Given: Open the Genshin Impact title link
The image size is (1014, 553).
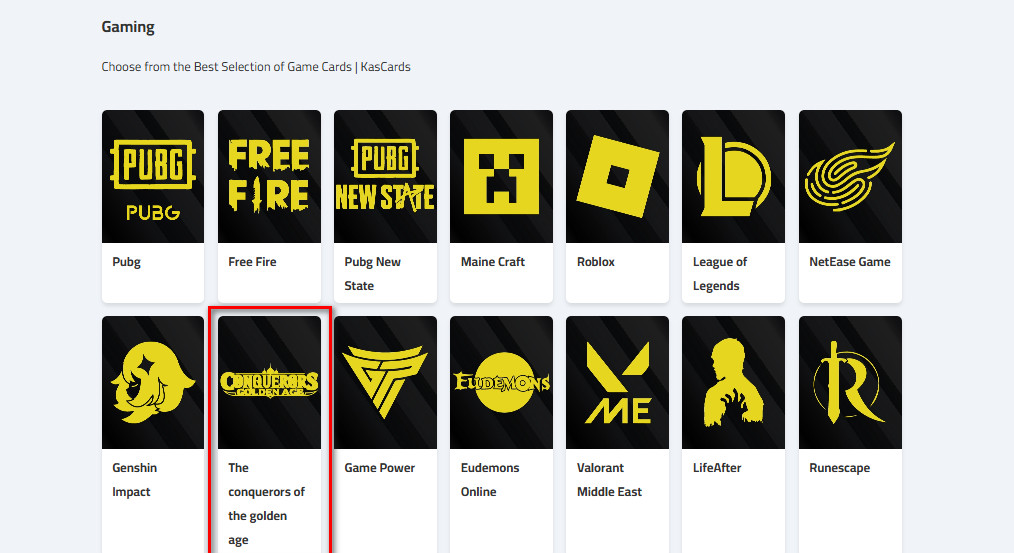Looking at the screenshot, I should pos(135,480).
